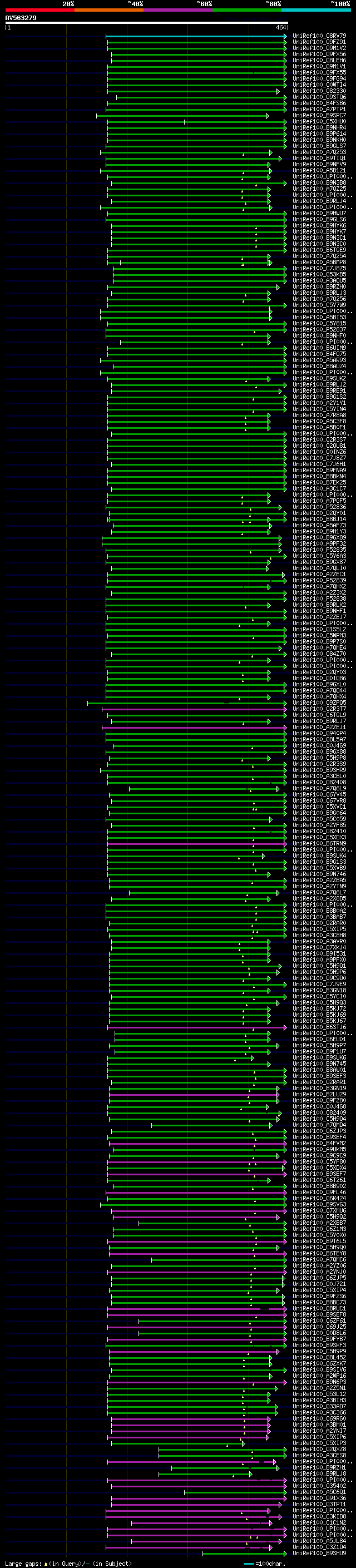The height and width of the screenshot is (1568, 356).
Task: Select the query label AV563279
Action: [21, 18]
